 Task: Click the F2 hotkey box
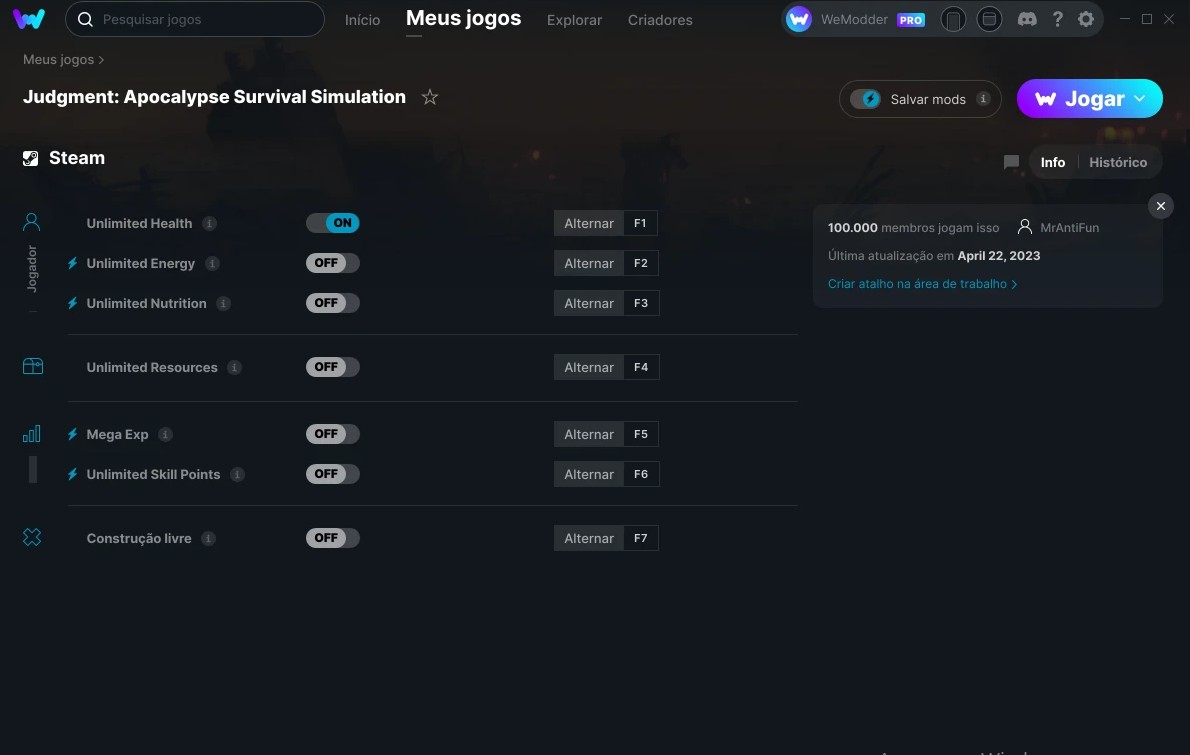coord(641,263)
